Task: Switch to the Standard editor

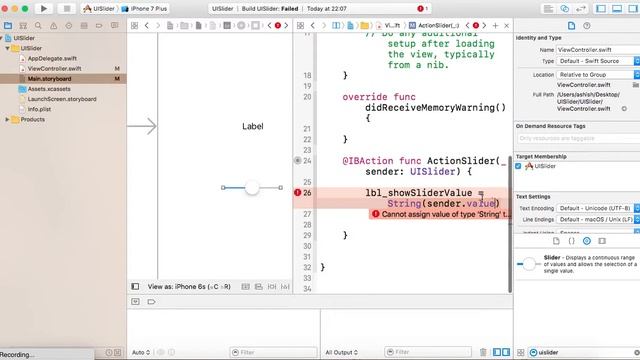Action: point(549,9)
